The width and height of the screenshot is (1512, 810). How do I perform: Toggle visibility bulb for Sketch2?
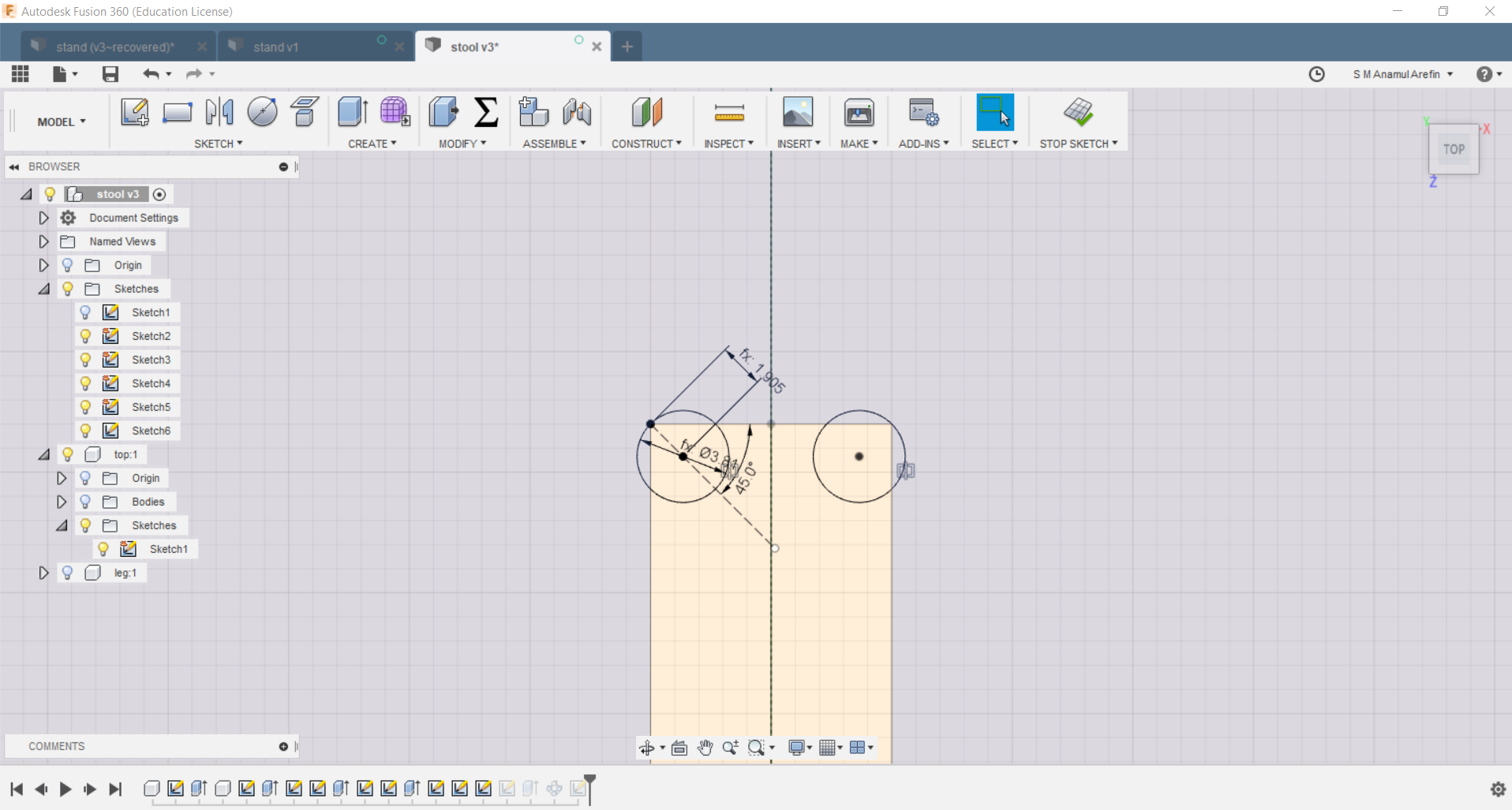click(85, 336)
